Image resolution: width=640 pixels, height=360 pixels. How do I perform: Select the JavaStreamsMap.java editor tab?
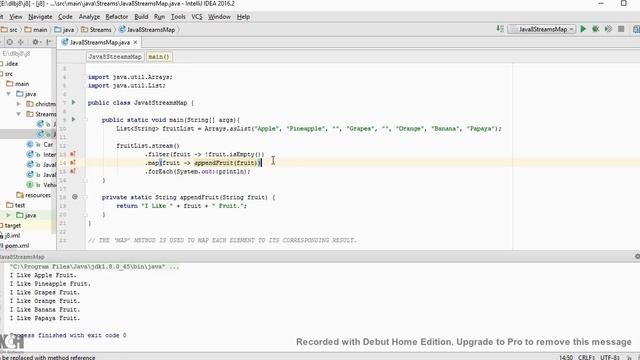(100, 42)
